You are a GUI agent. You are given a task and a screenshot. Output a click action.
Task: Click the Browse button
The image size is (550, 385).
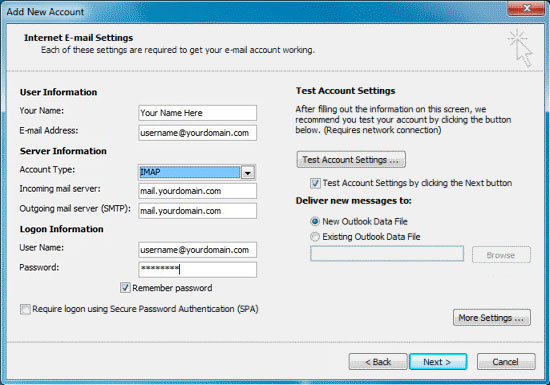click(x=501, y=255)
